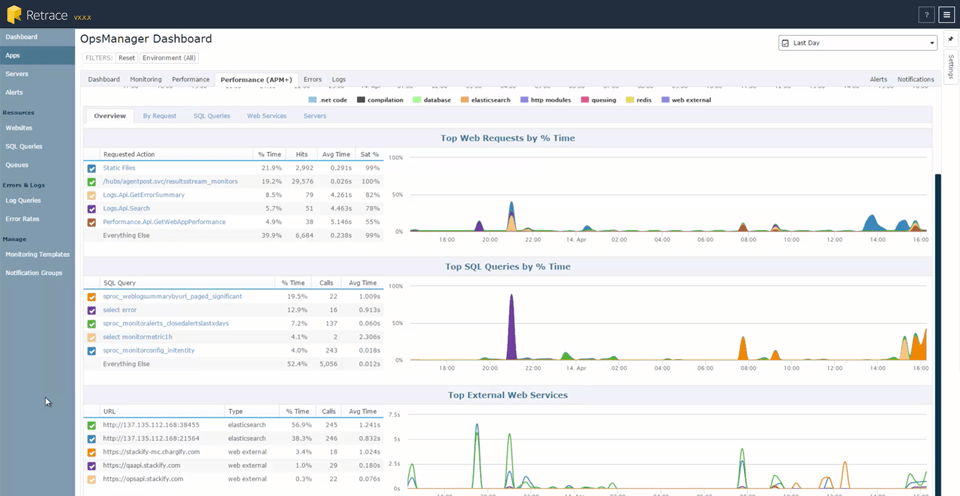Image resolution: width=960 pixels, height=496 pixels.
Task: Open the vertical Settings side panel
Action: (950, 68)
